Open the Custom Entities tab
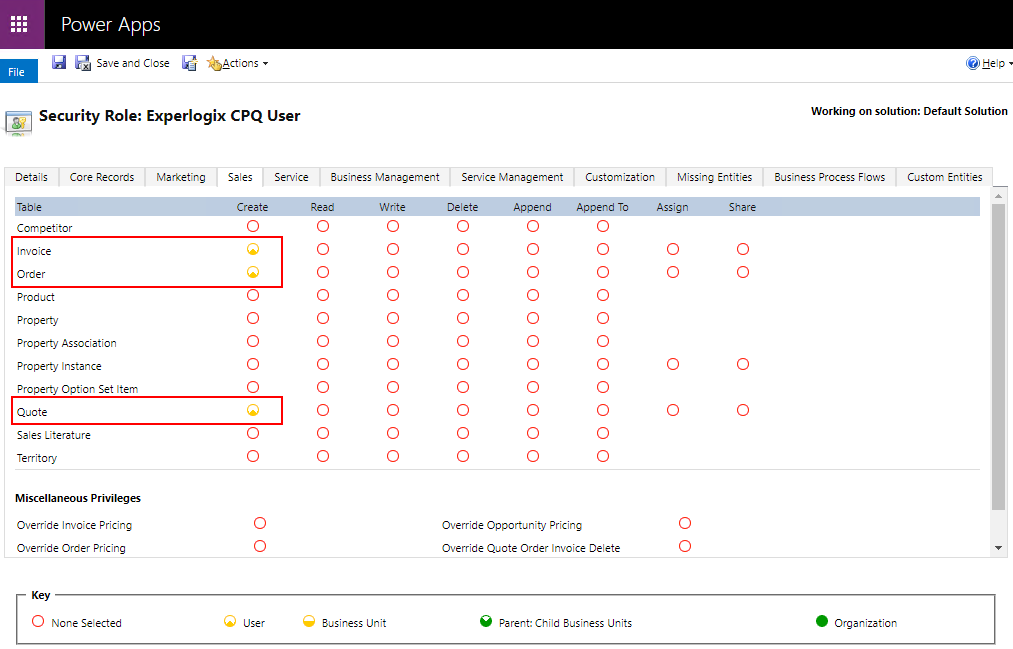Screen dimensions: 1013x649 coord(945,177)
